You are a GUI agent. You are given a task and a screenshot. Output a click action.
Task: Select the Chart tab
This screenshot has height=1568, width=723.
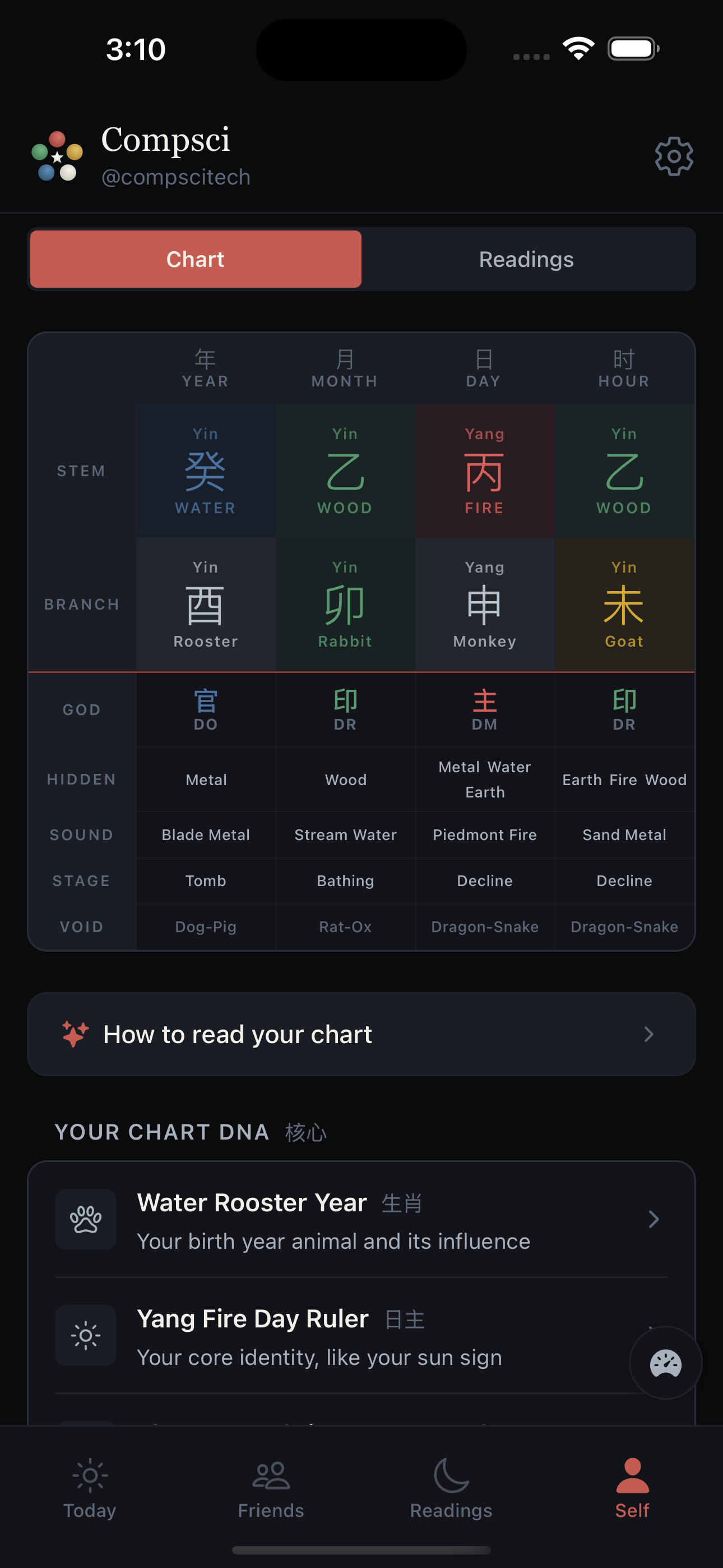(x=194, y=259)
